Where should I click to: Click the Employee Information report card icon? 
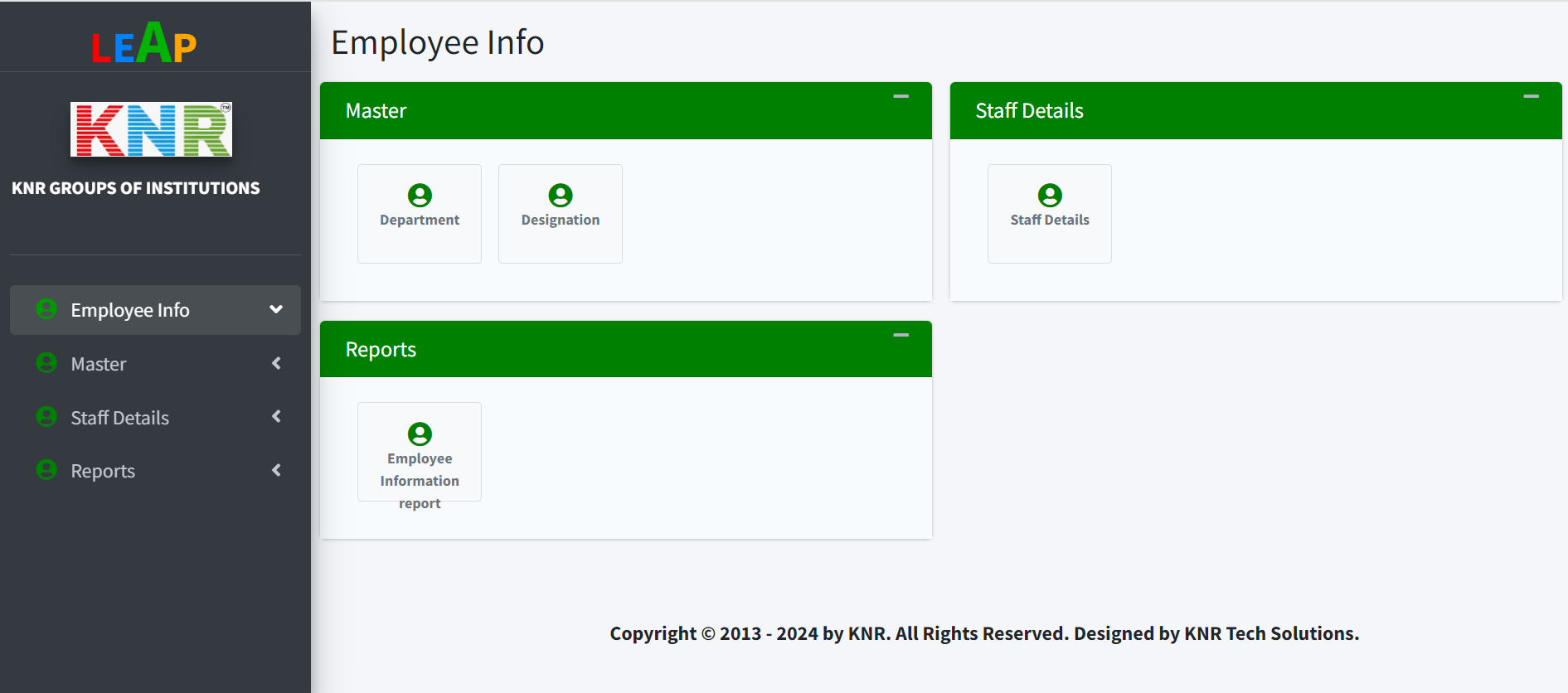[420, 434]
